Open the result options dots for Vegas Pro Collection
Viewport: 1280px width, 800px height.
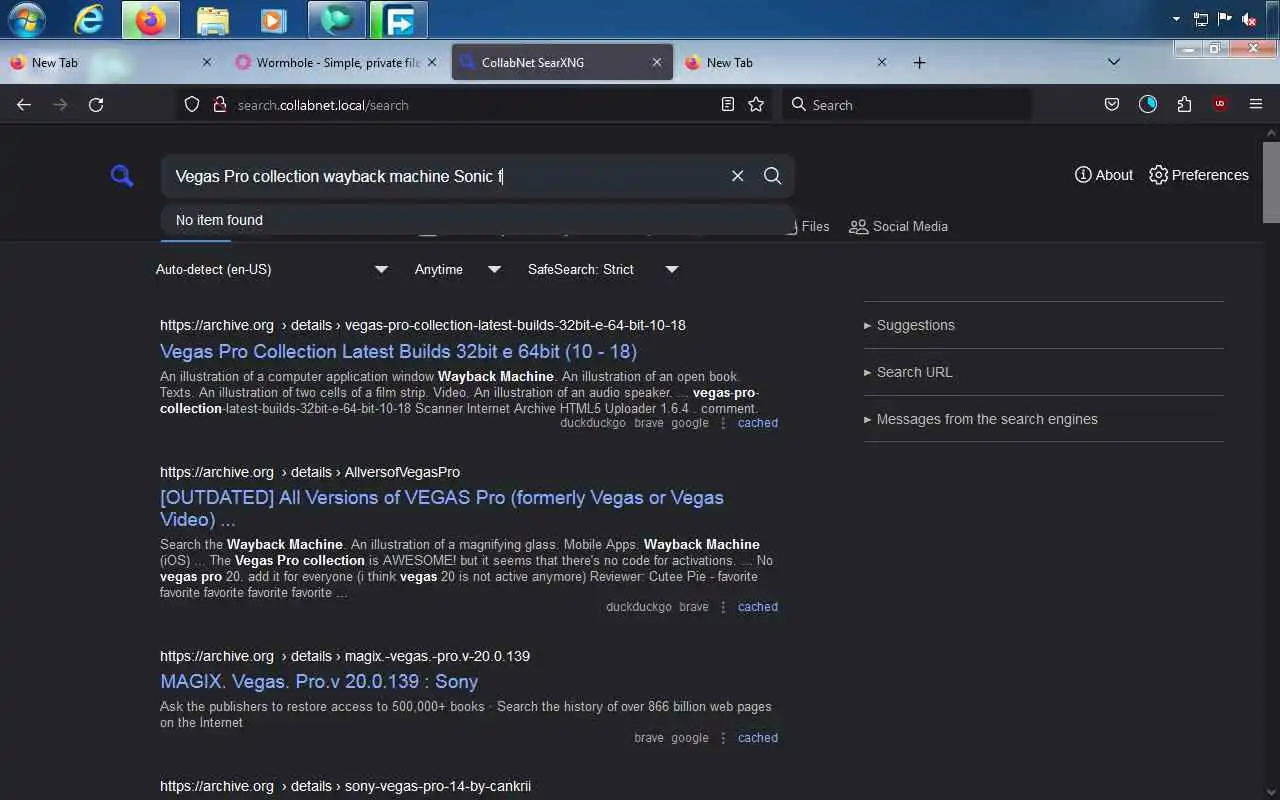tap(723, 423)
